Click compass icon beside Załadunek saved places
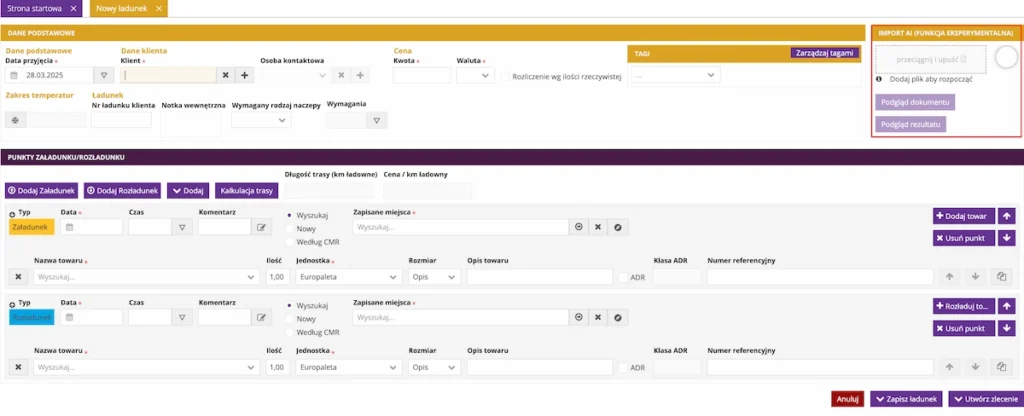The image size is (1024, 416). pyautogui.click(x=617, y=227)
